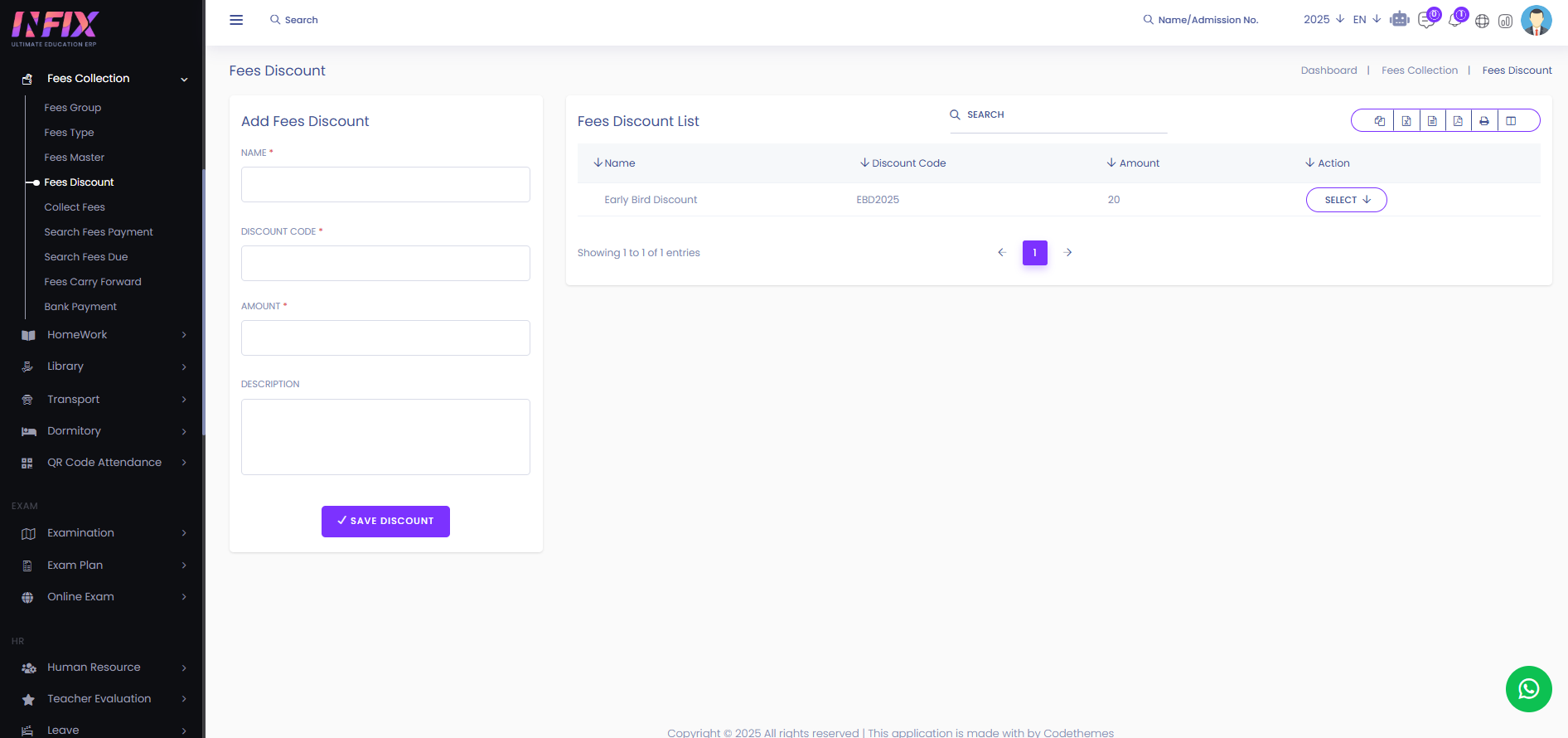This screenshot has height=738, width=1568.
Task: Open SELECT action dropdown for Early Bird Discount
Action: coord(1347,200)
